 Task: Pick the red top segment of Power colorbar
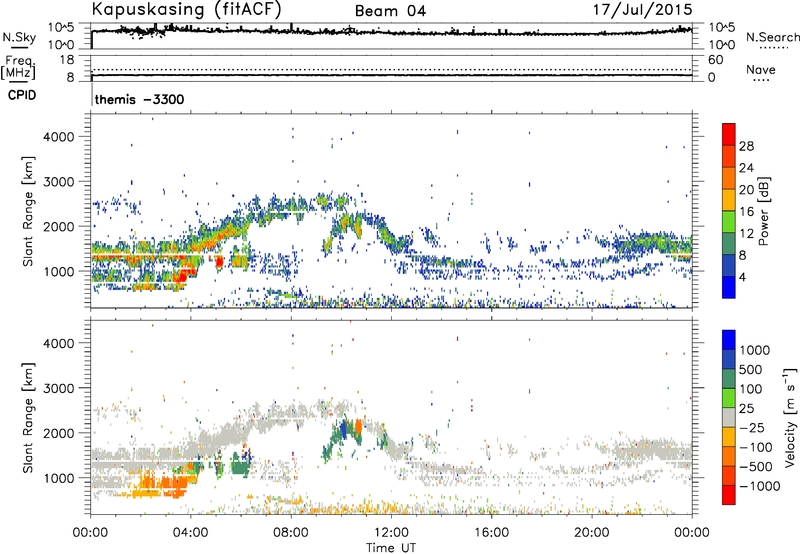coord(729,134)
